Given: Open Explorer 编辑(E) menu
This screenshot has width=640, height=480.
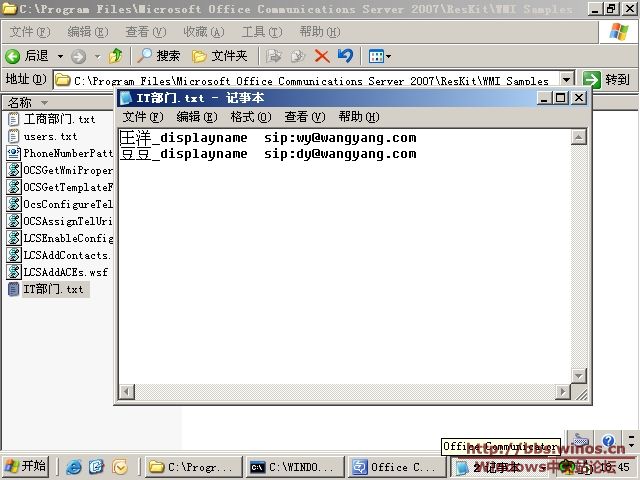Looking at the screenshot, I should pyautogui.click(x=88, y=32).
